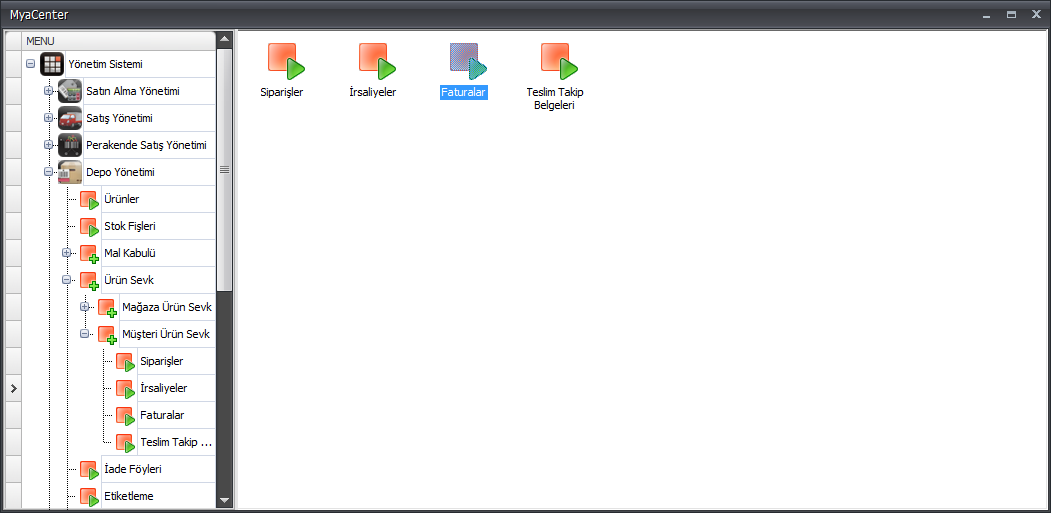The width and height of the screenshot is (1051, 513).
Task: Click the Stok Fişleri tree icon
Action: click(x=89, y=227)
